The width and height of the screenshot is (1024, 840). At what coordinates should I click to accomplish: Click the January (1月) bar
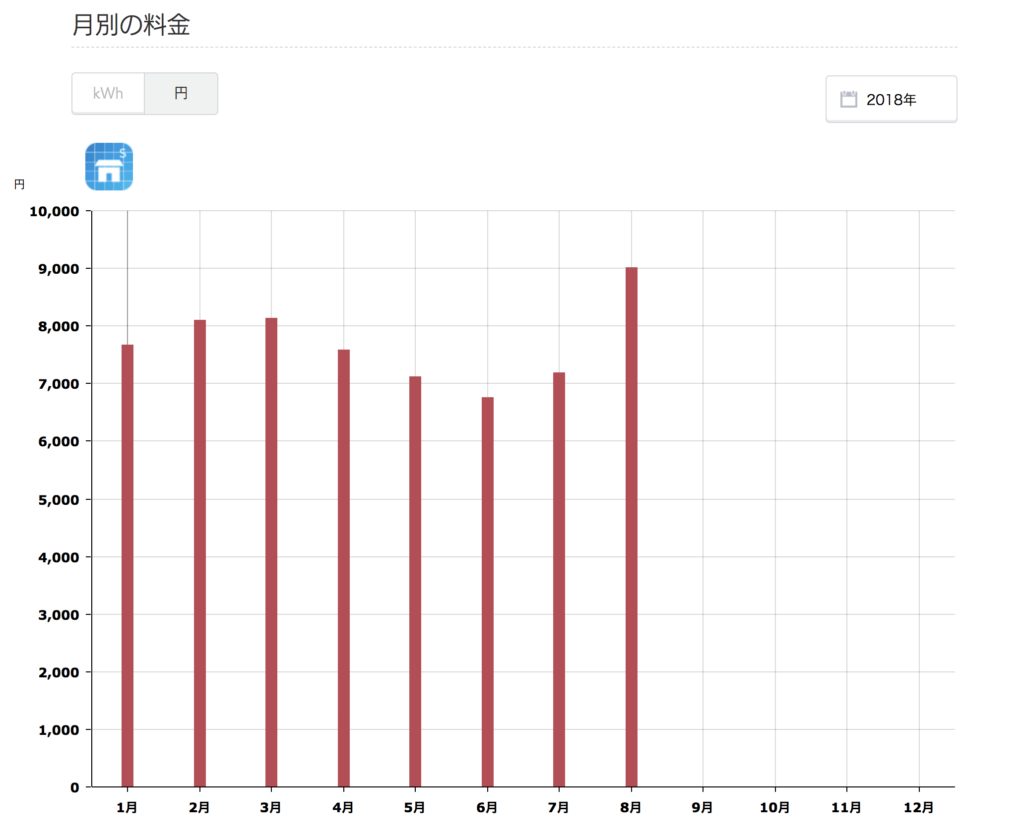(127, 565)
